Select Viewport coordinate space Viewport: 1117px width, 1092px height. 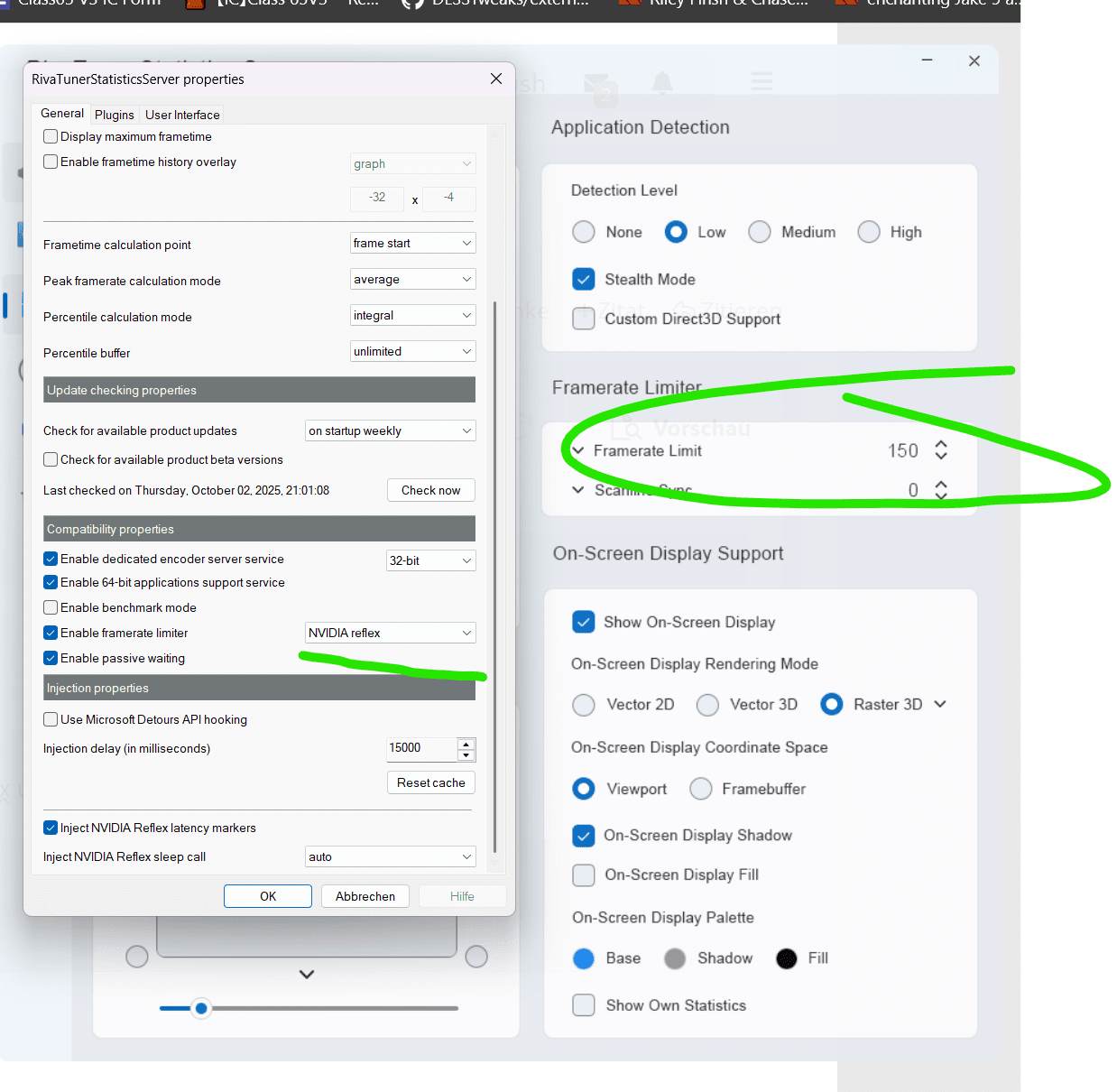pyautogui.click(x=584, y=789)
